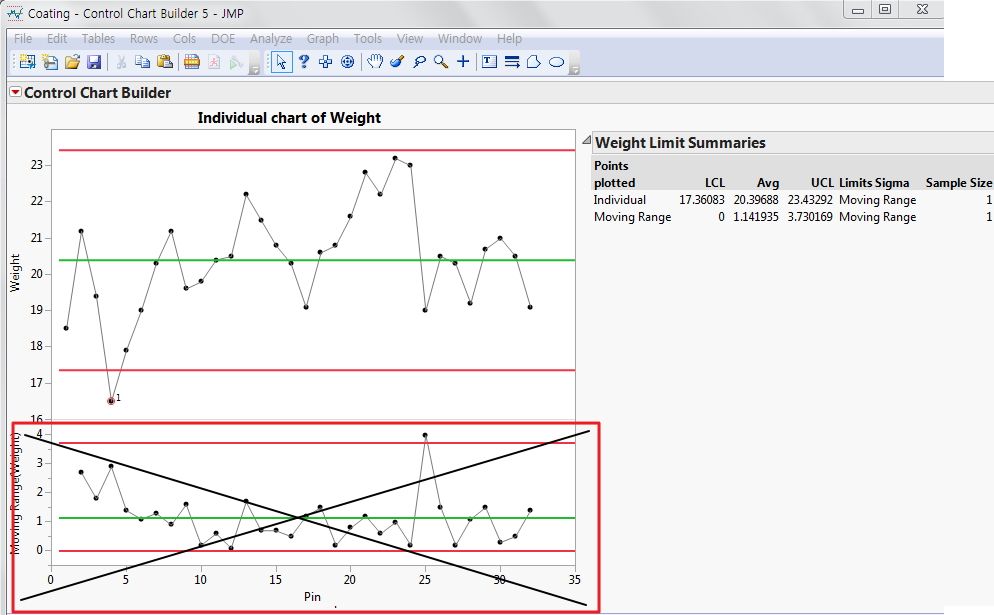Open the Analyze menu
994x615 pixels.
point(271,38)
